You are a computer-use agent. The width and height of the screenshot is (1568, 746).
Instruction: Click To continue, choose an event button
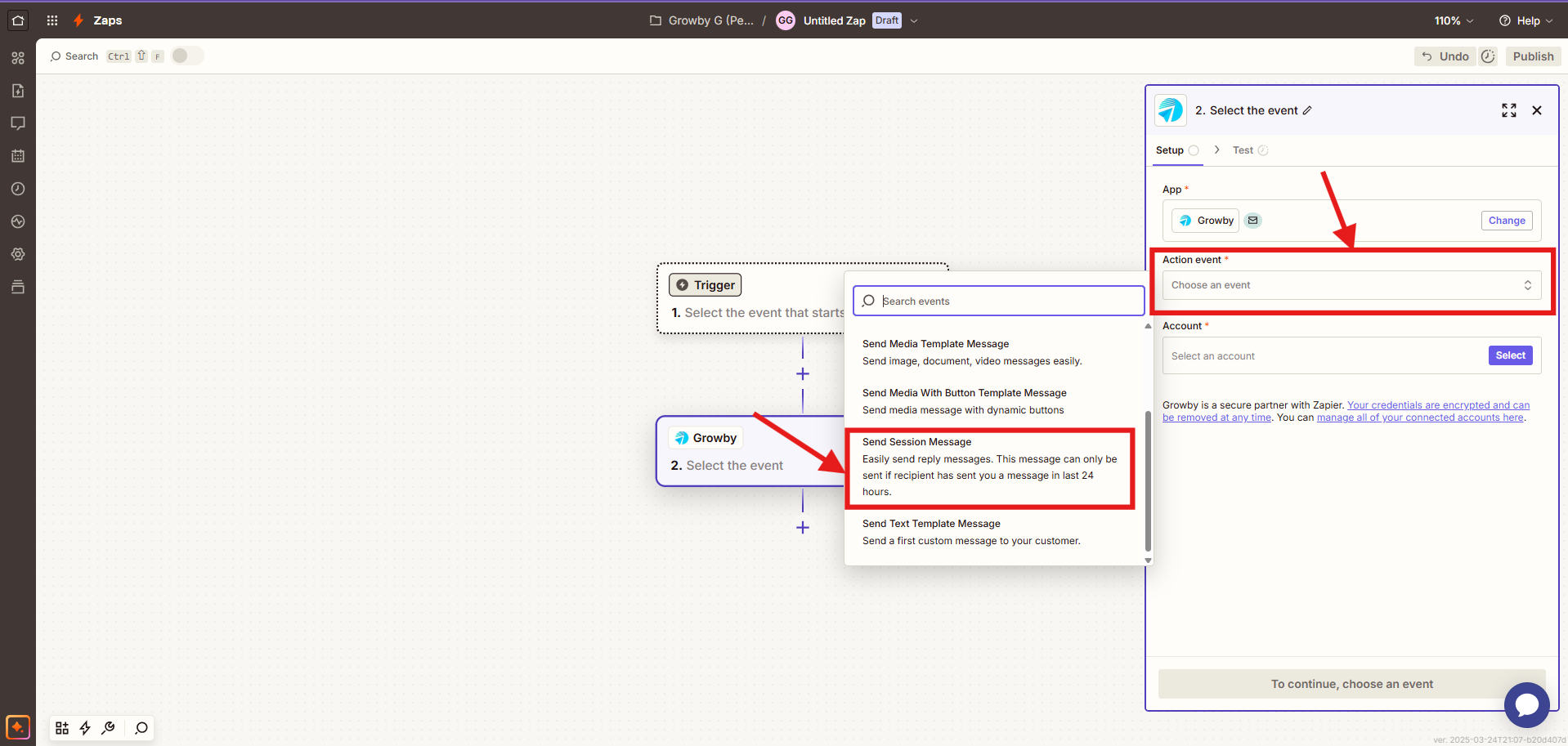(x=1351, y=684)
